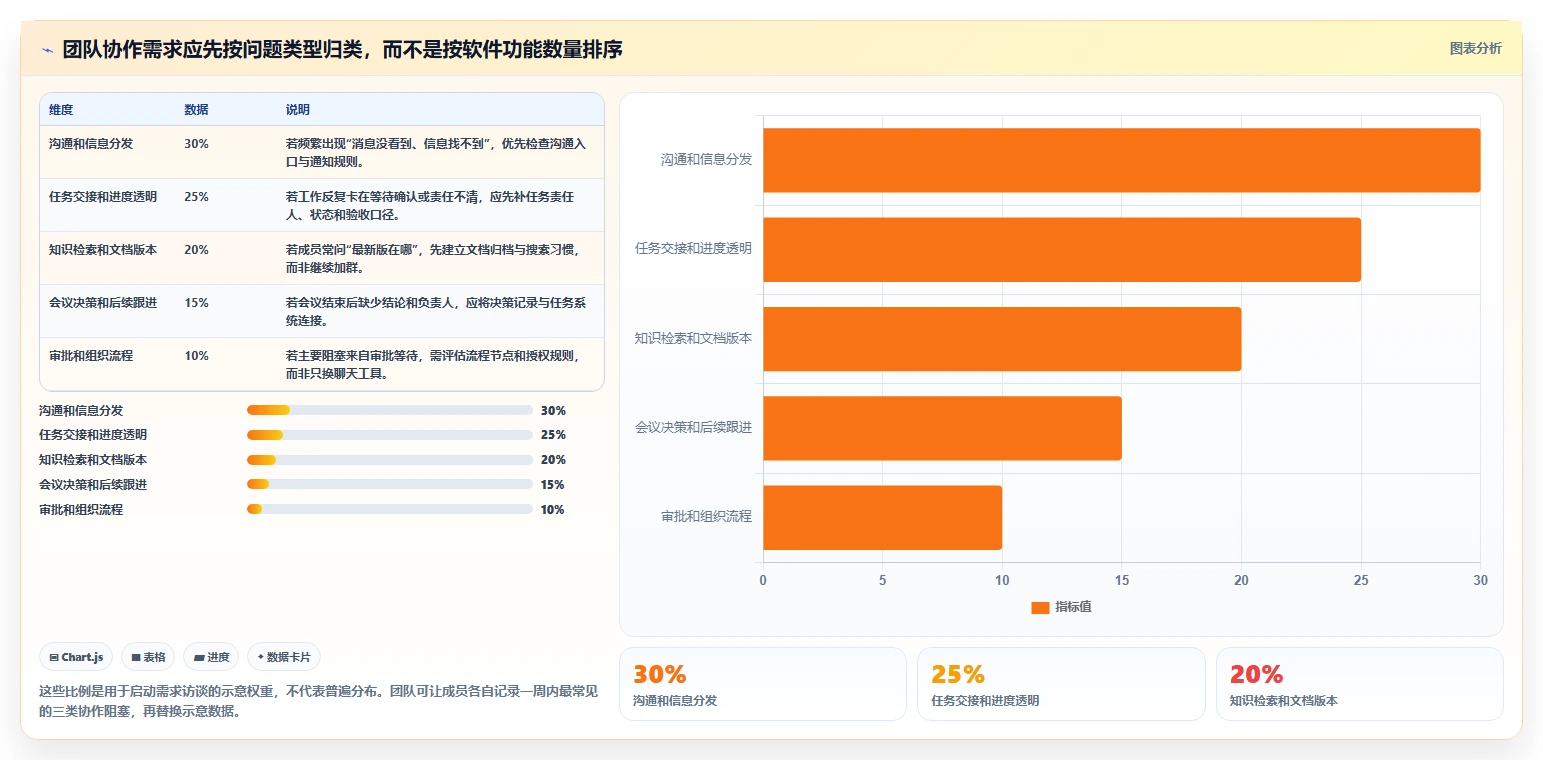
Task: Click the x-axis tick labeled 15
Action: [1121, 580]
